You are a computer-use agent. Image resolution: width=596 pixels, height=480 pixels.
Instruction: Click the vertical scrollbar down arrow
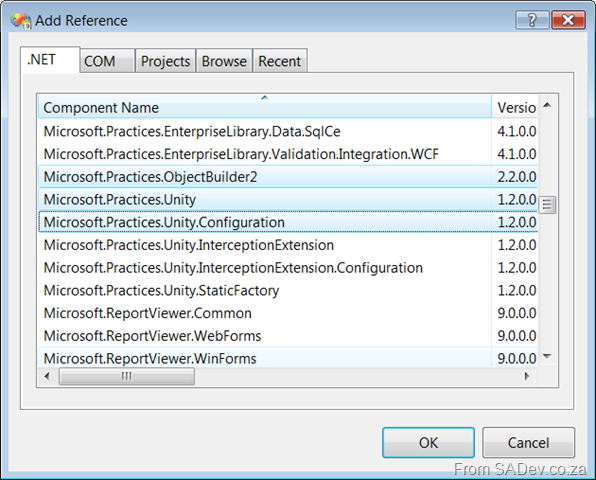[547, 356]
